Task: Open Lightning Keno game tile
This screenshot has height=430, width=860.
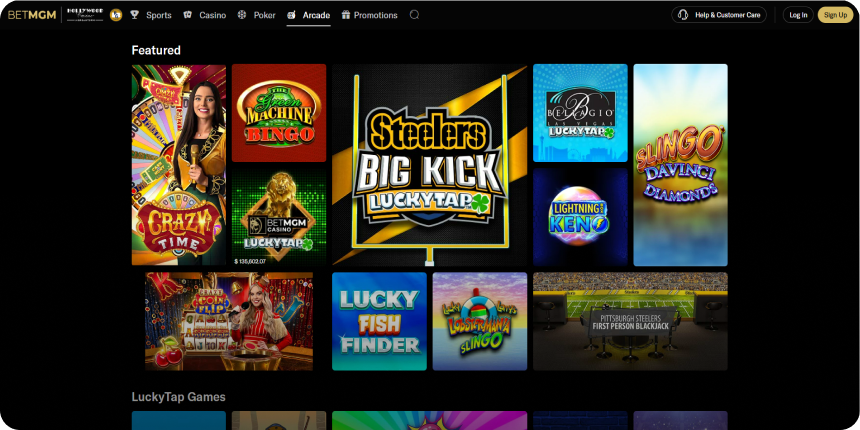Action: coord(580,217)
